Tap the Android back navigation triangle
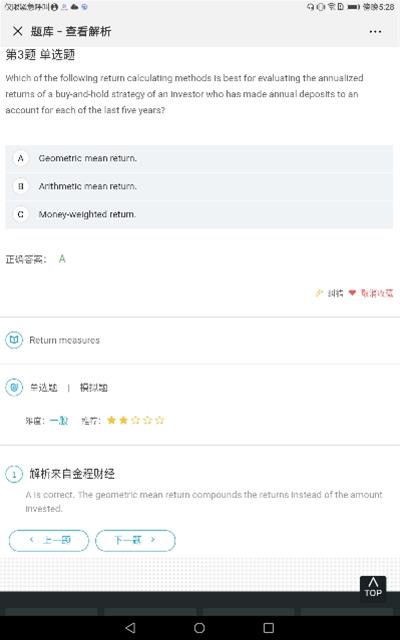 [x=130, y=627]
